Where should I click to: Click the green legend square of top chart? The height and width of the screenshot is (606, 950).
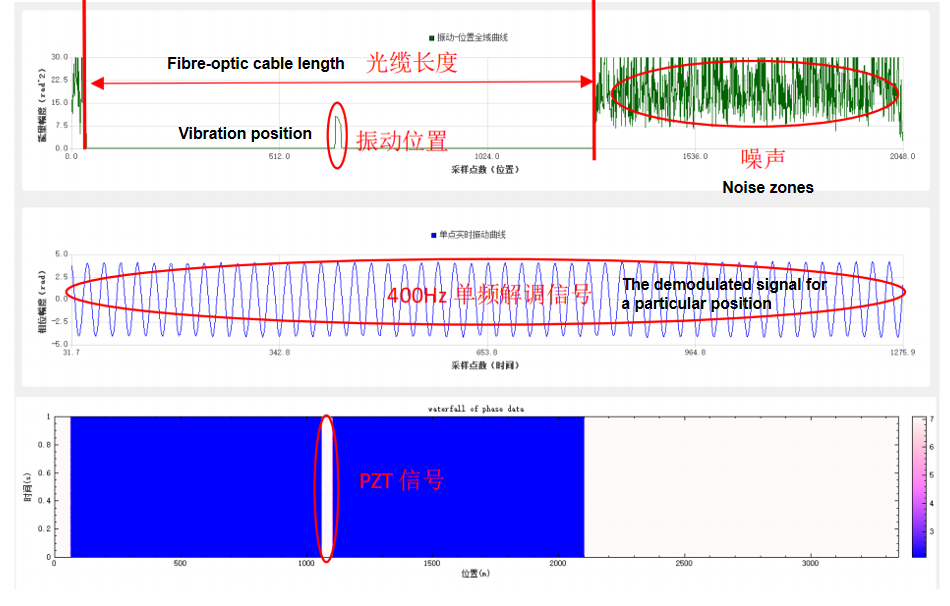pyautogui.click(x=431, y=38)
